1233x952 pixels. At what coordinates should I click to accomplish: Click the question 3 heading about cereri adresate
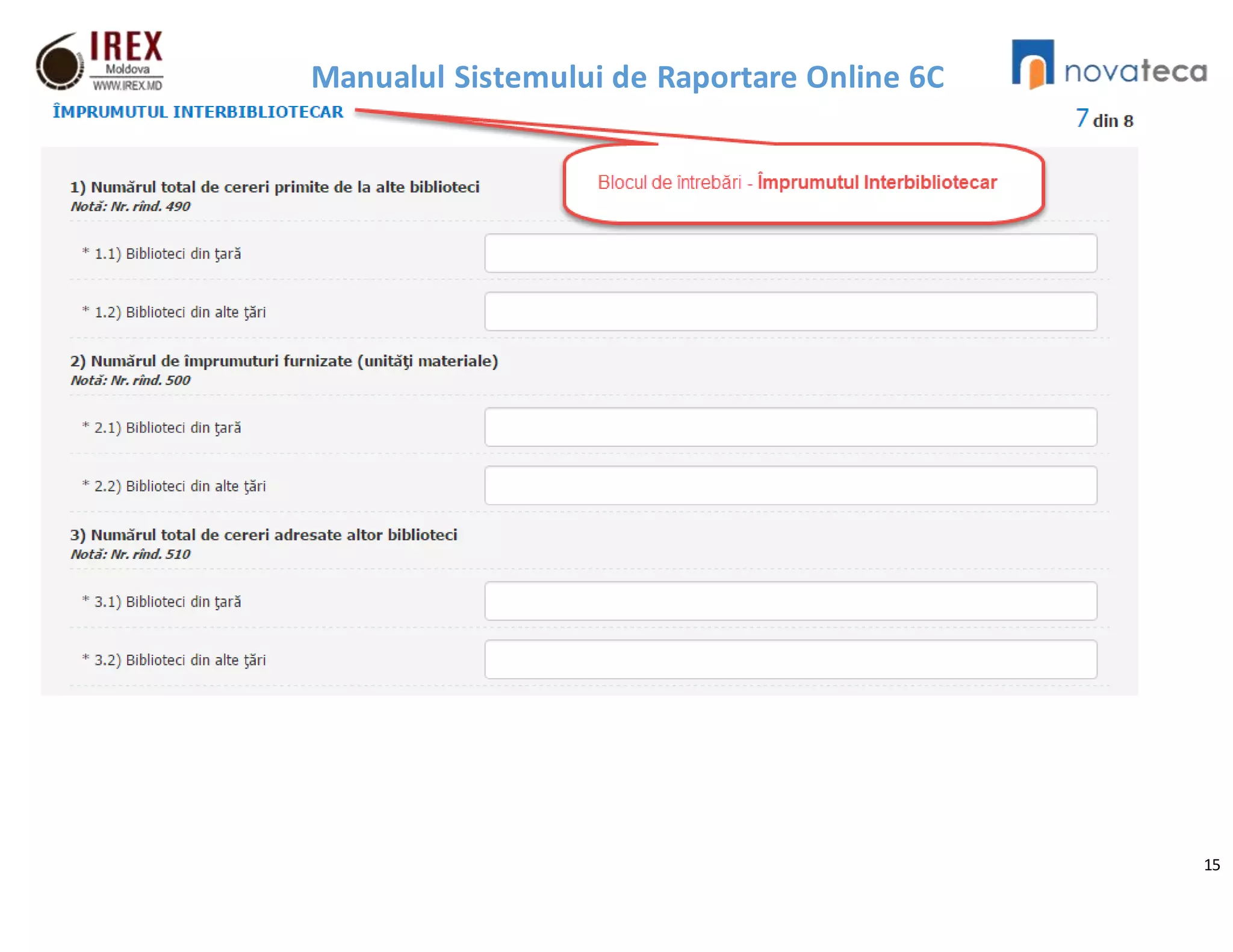pos(264,535)
